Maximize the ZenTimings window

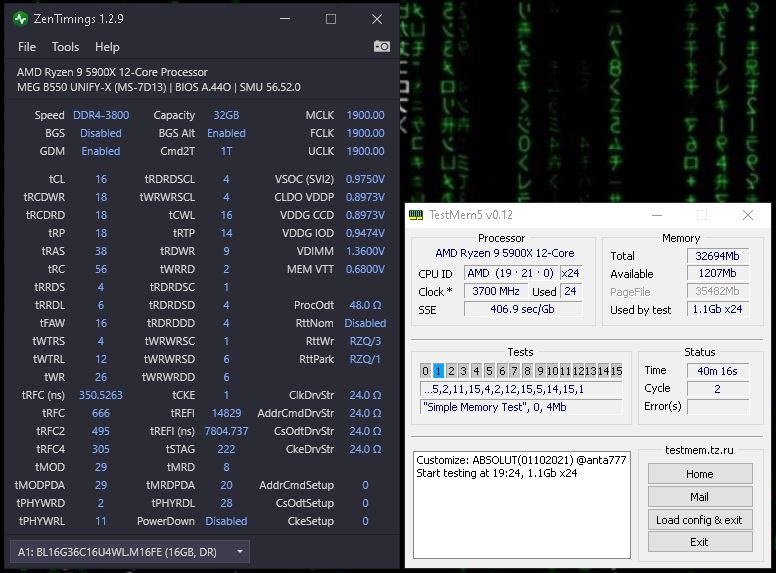tap(331, 19)
